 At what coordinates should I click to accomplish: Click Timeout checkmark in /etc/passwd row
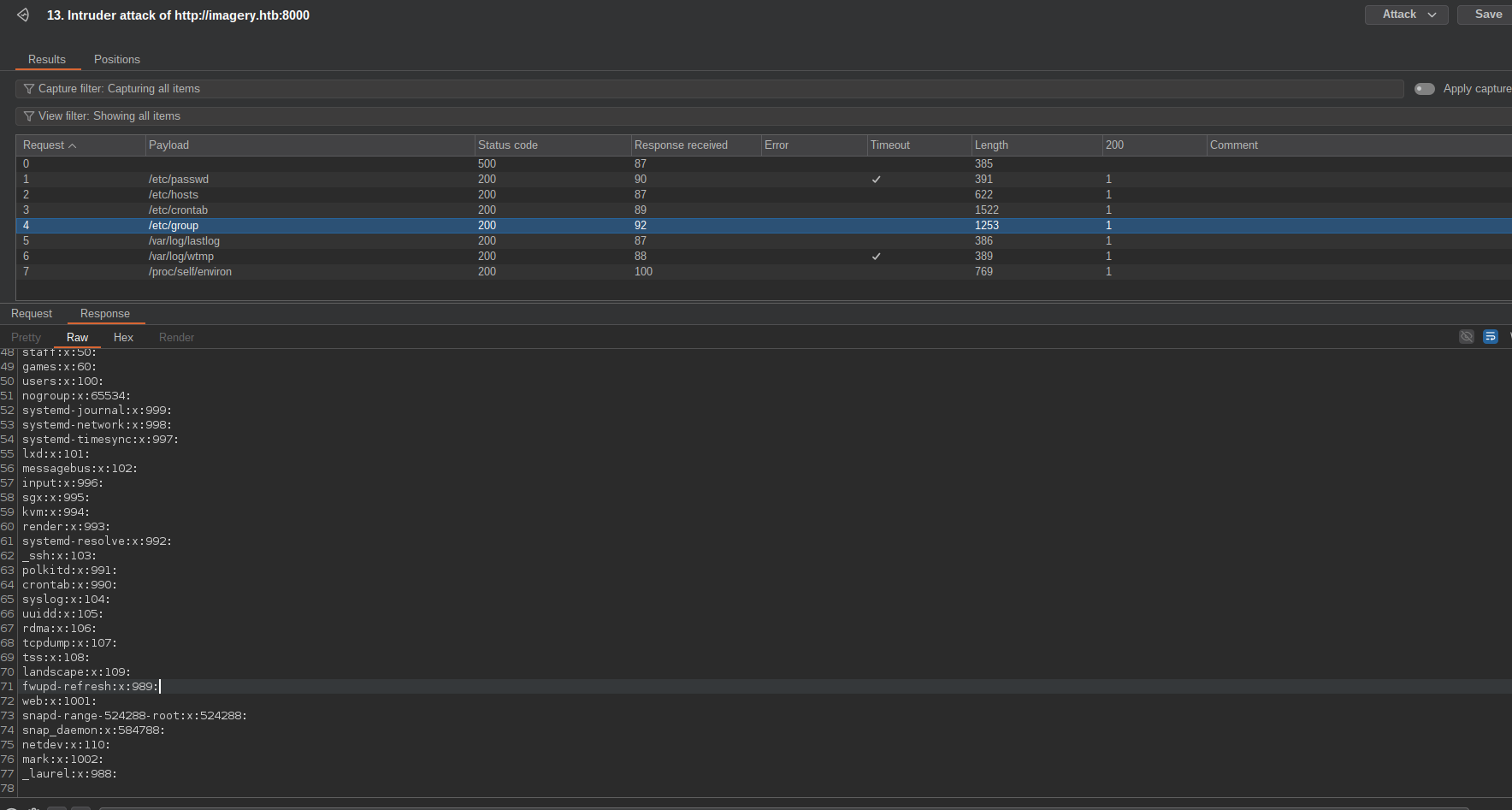876,180
